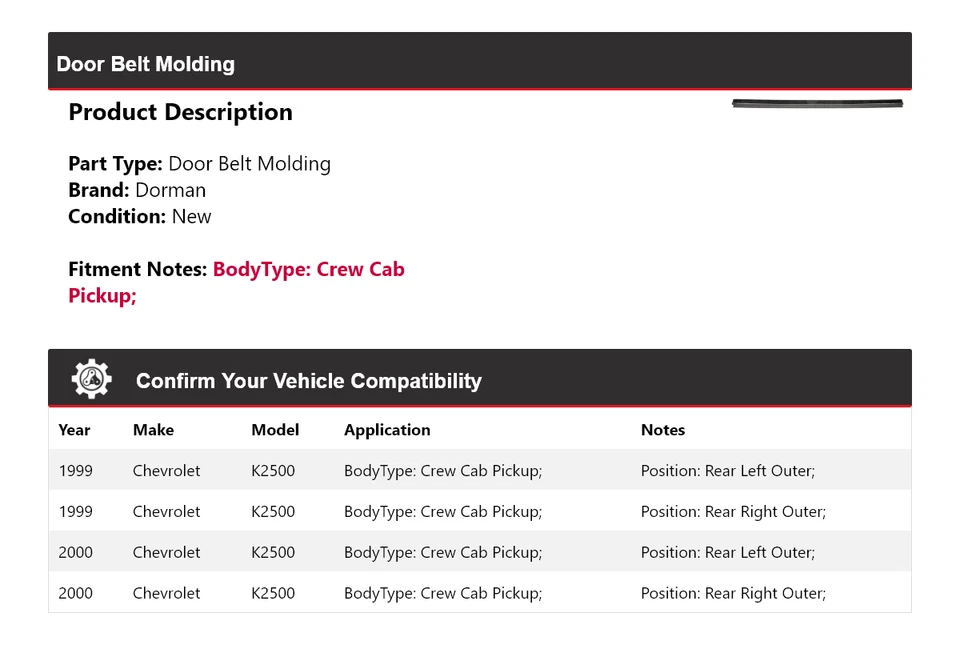Click the Part Type line
Image resolution: width=960 pixels, height=645 pixels.
pyautogui.click(x=199, y=164)
